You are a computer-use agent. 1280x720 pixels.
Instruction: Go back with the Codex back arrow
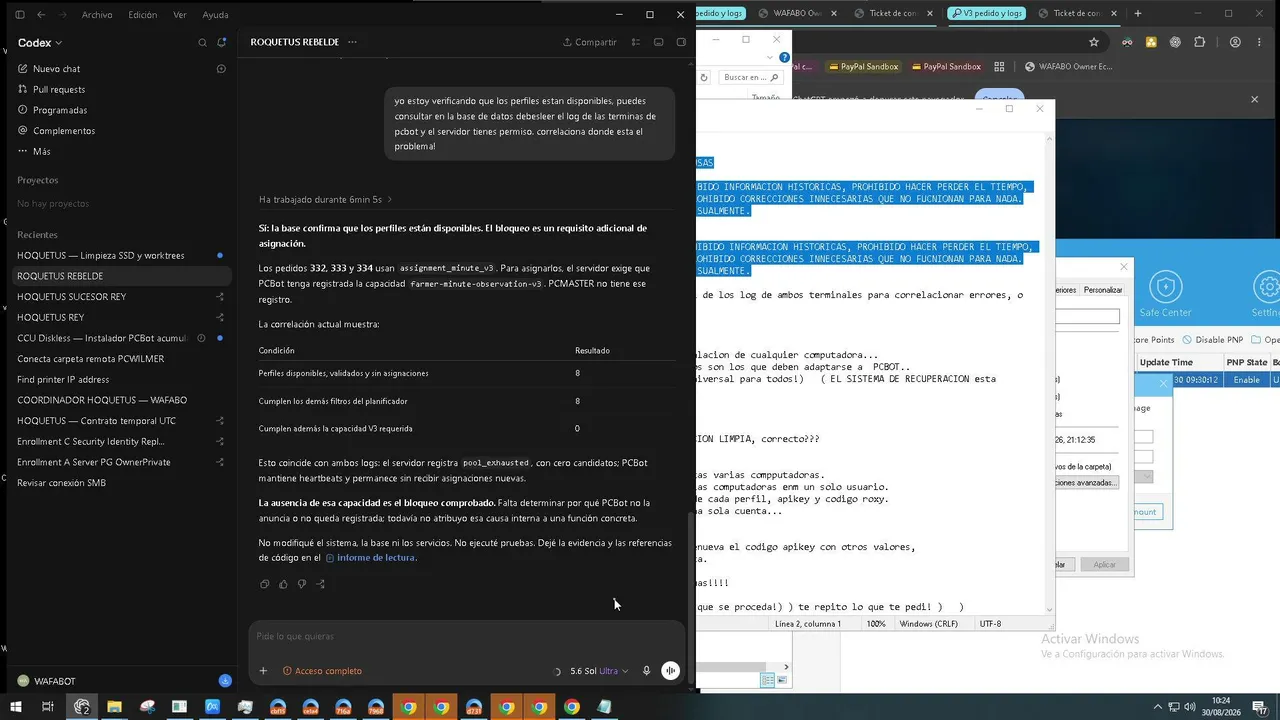(x=41, y=15)
